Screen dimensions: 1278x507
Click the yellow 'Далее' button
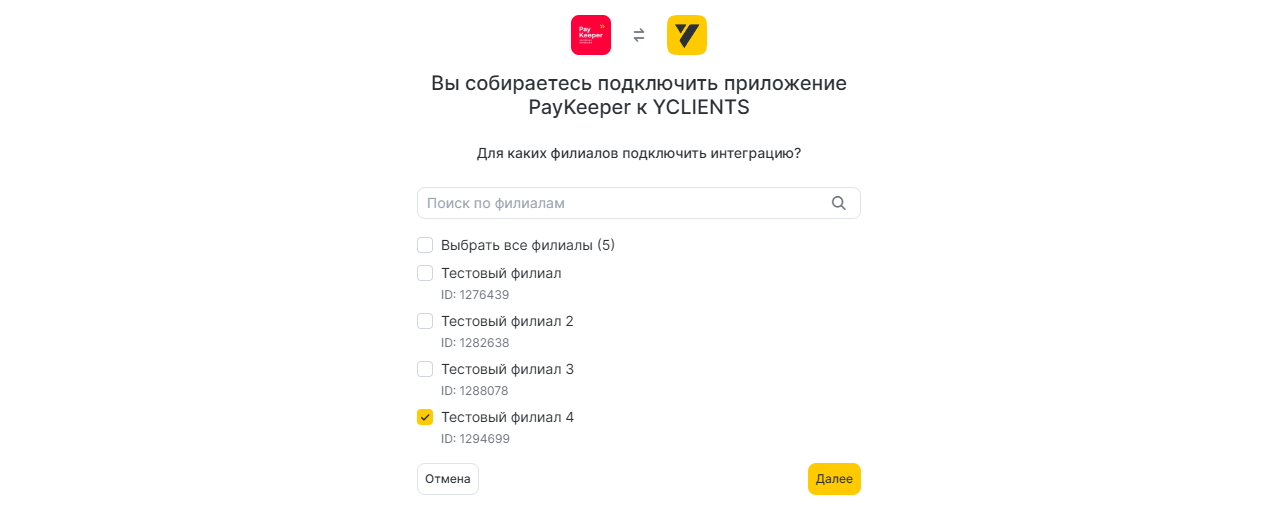tap(834, 479)
